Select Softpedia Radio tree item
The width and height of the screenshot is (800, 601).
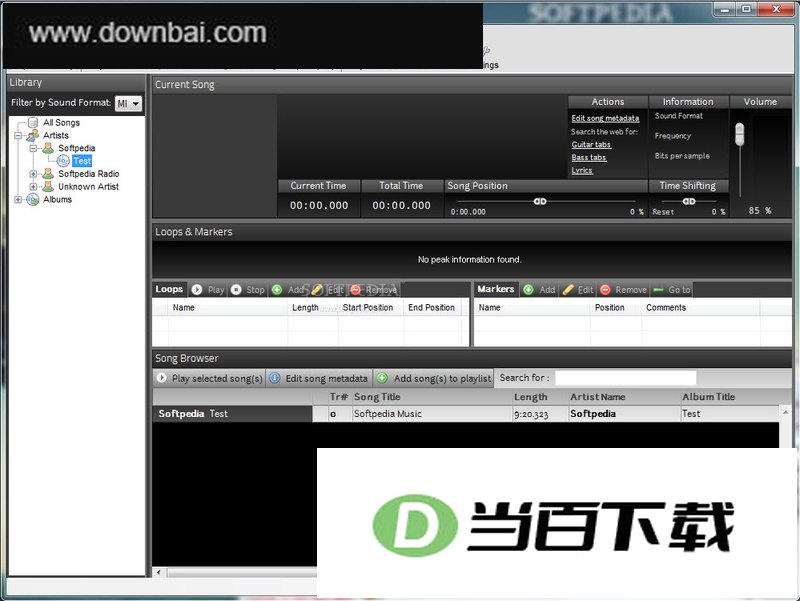point(88,173)
